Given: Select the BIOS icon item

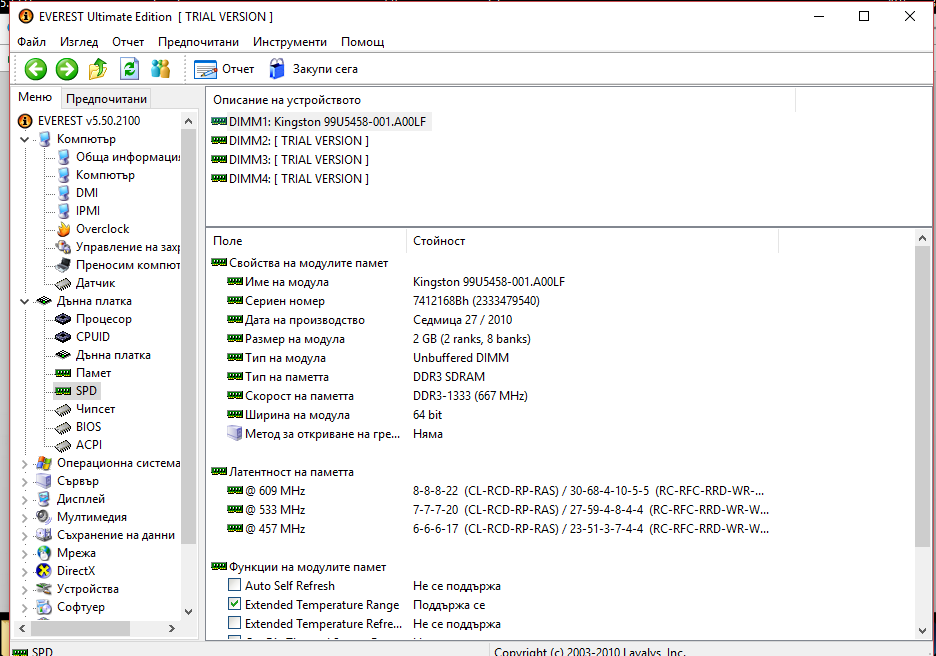Looking at the screenshot, I should pyautogui.click(x=63, y=427).
